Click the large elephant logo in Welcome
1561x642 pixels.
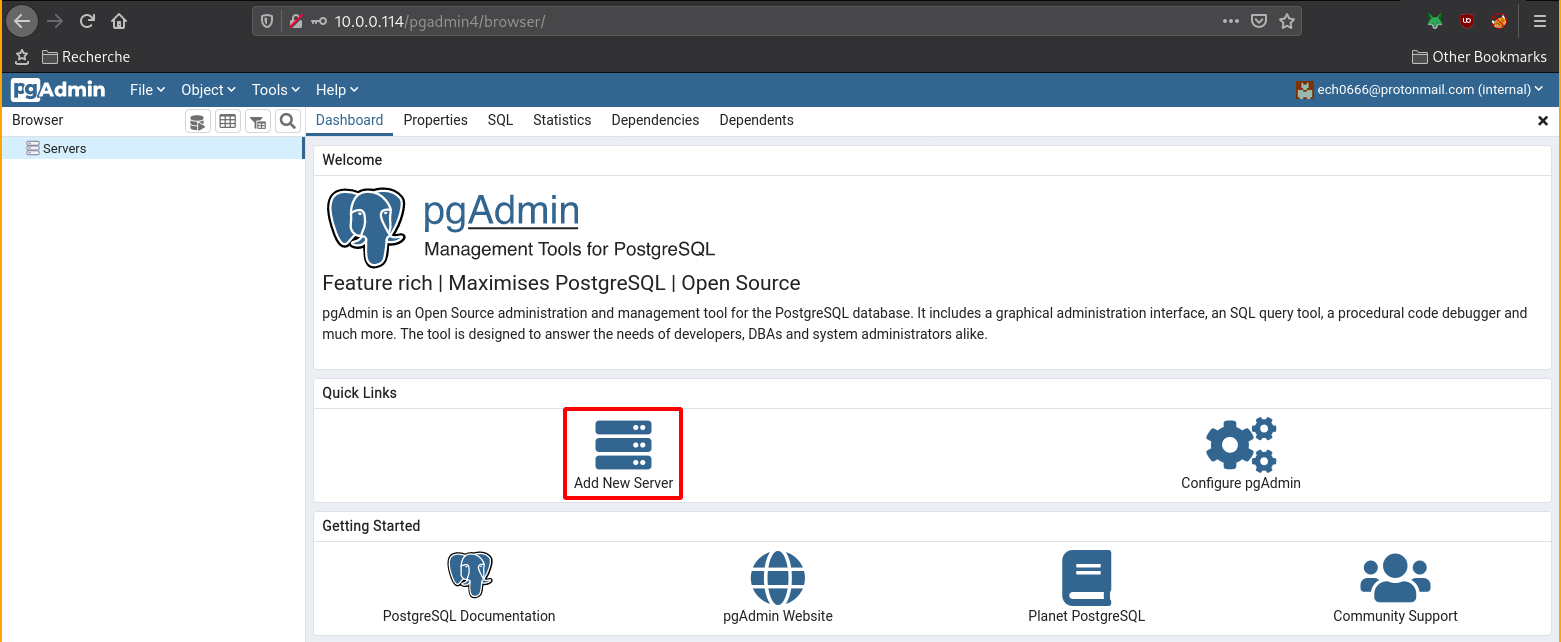(x=366, y=227)
